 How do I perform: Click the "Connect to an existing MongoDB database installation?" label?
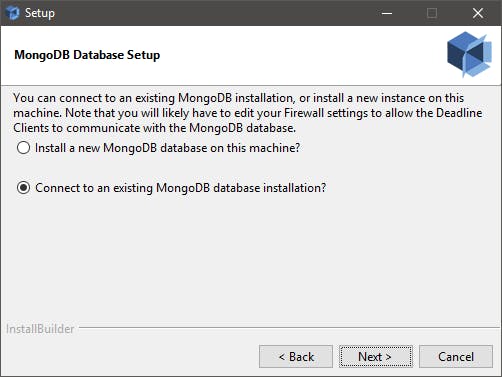(181, 188)
